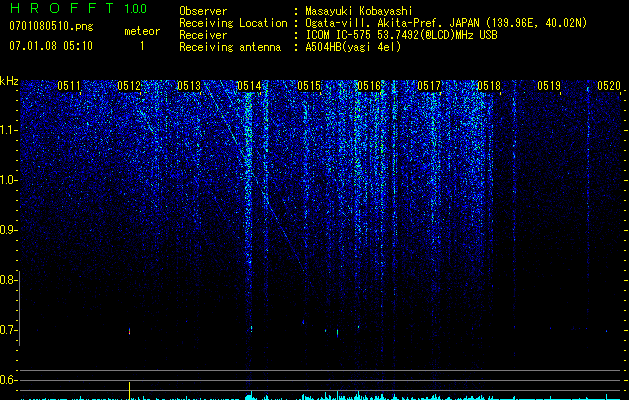Click the 0.8 kHz axis label
This screenshot has height=400, width=629.
point(8,280)
